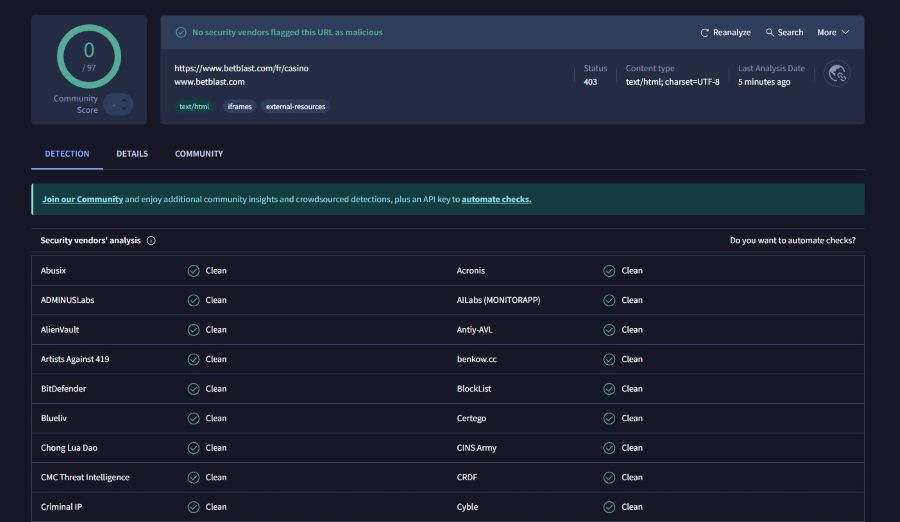Click the Search magnifier icon
Screen dimensions: 900x522
770,32
